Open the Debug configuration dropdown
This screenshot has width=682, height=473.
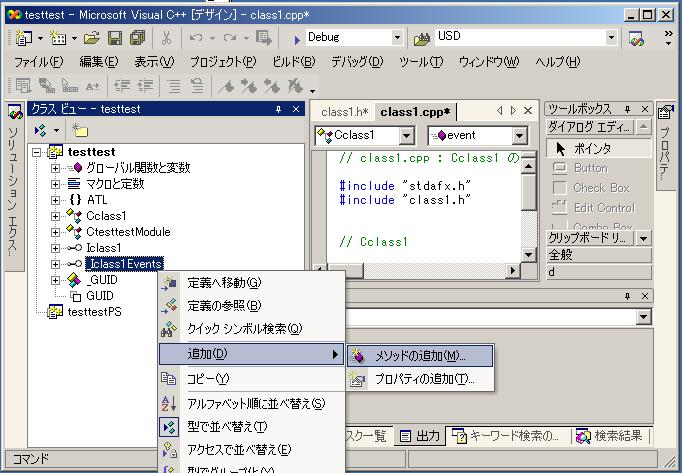coord(397,38)
